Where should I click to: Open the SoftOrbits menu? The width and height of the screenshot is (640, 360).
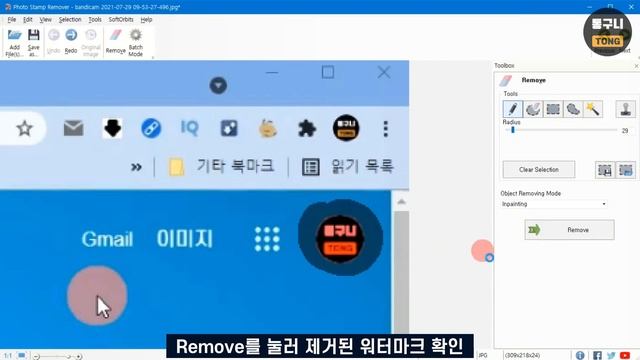(x=121, y=20)
